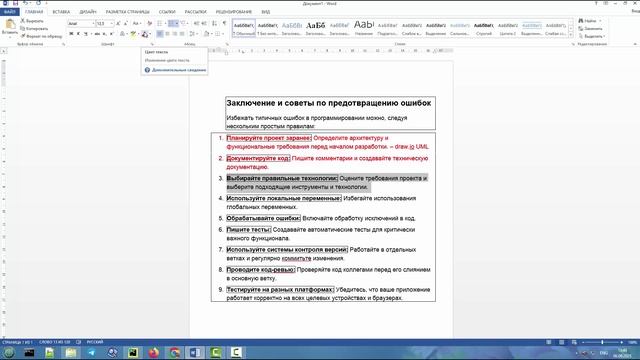Click the Firefox icon on the taskbar
This screenshot has width=640, height=360.
pos(153,353)
